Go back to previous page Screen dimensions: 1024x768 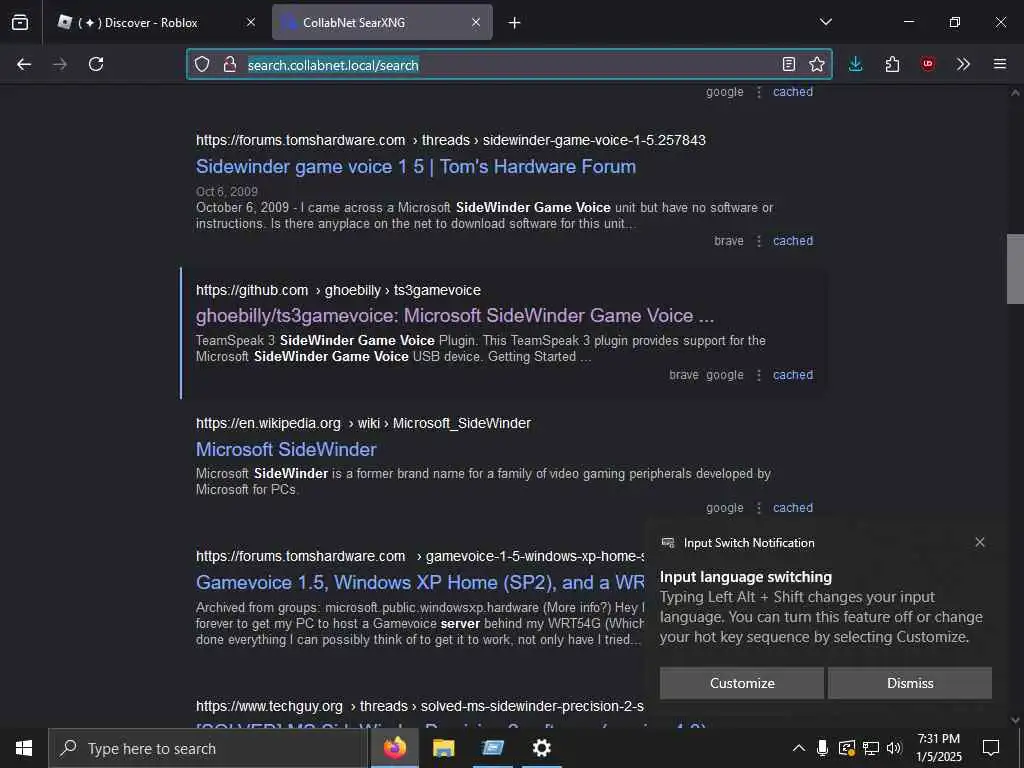pos(24,64)
